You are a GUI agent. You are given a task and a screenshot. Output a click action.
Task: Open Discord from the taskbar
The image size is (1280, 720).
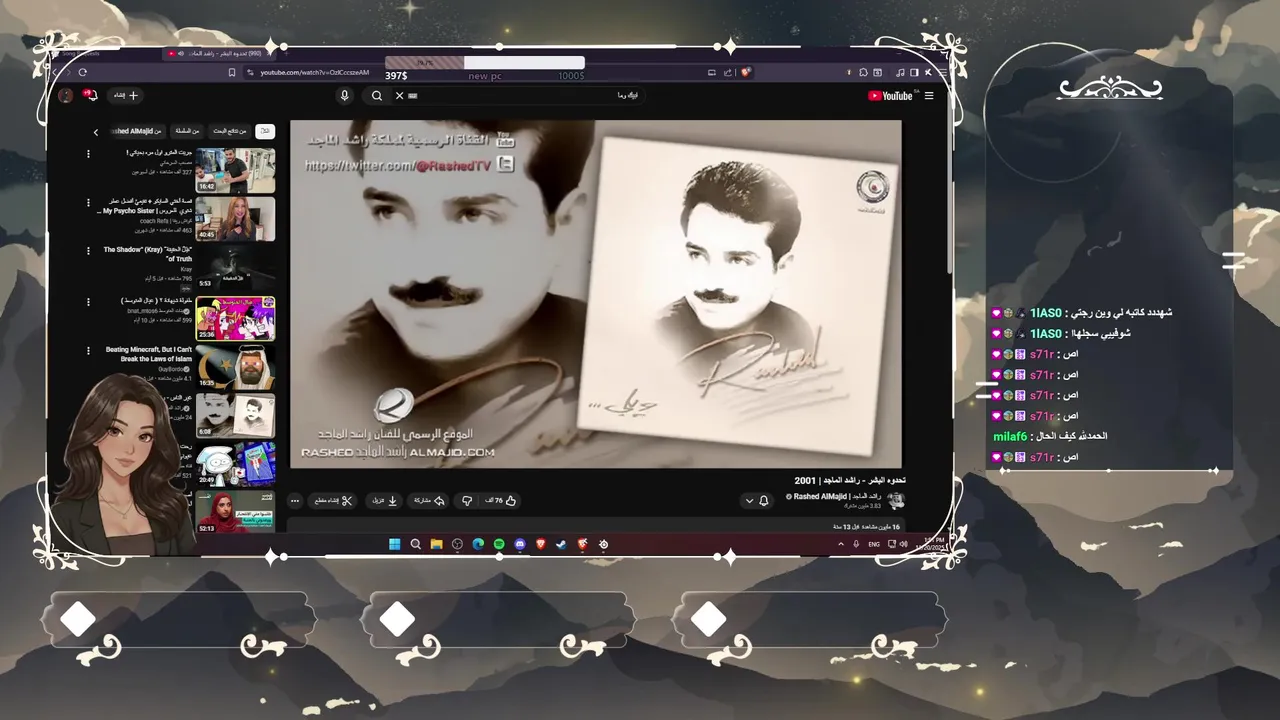click(520, 544)
